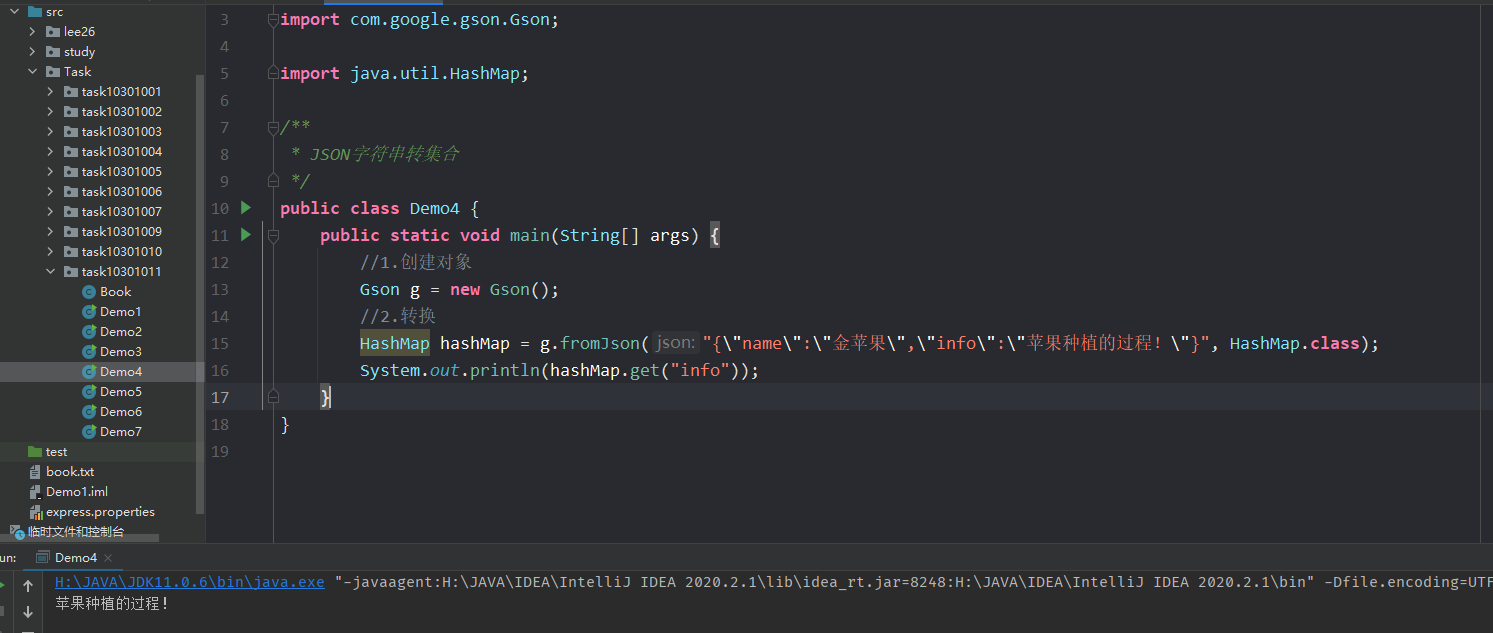The height and width of the screenshot is (633, 1493).
Task: Click the rerun green arrow in Run panel
Action: point(3,586)
